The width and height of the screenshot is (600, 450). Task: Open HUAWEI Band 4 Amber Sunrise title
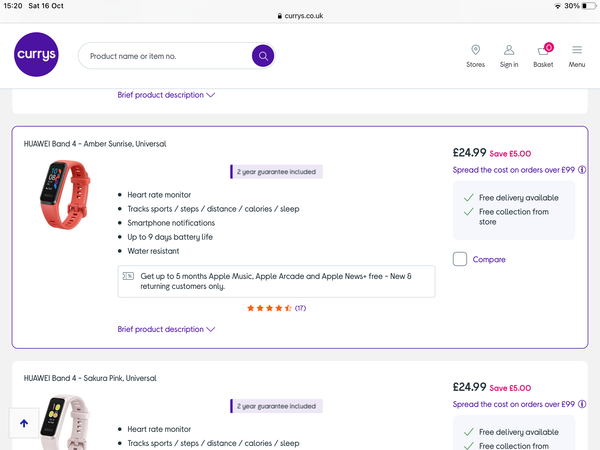(95, 144)
